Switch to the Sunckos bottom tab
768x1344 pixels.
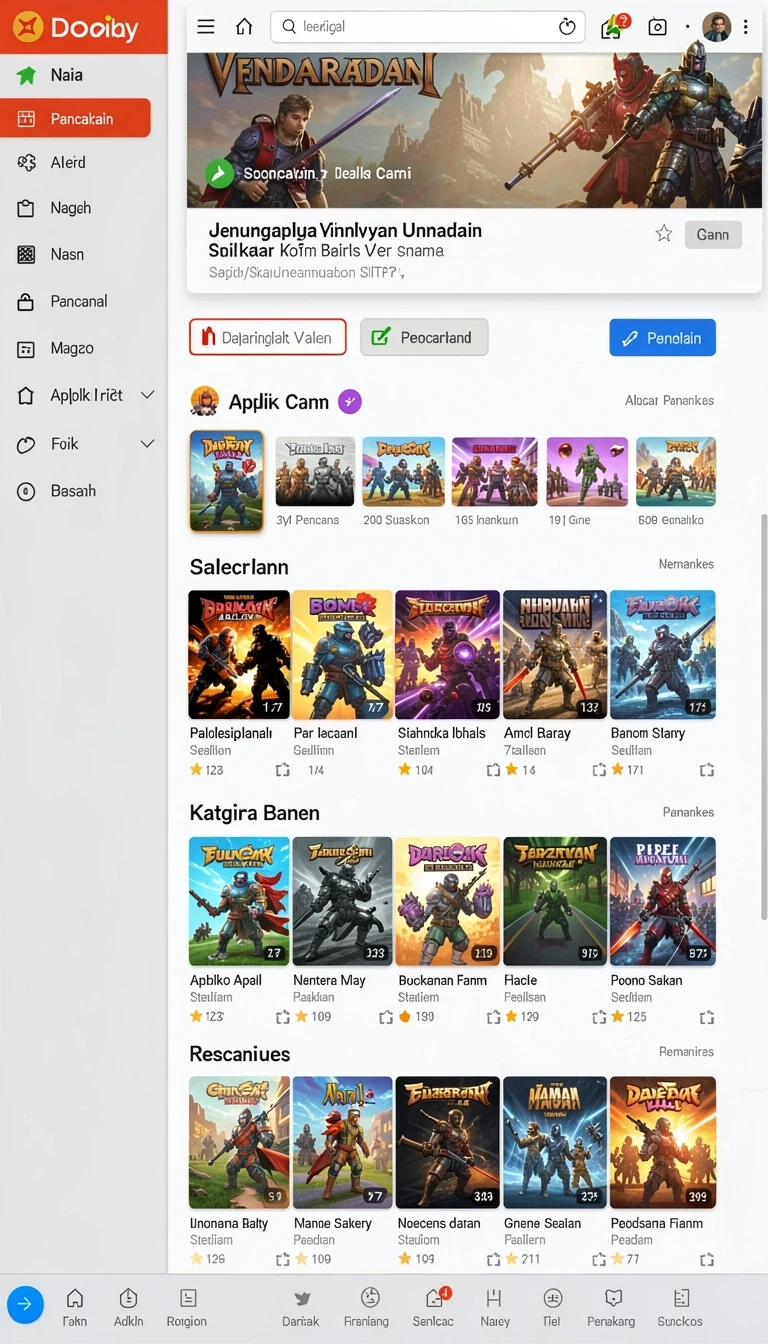click(x=680, y=1307)
